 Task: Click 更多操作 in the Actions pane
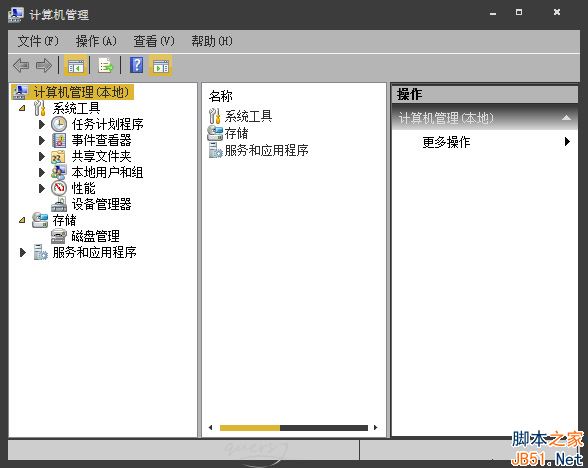(x=446, y=142)
